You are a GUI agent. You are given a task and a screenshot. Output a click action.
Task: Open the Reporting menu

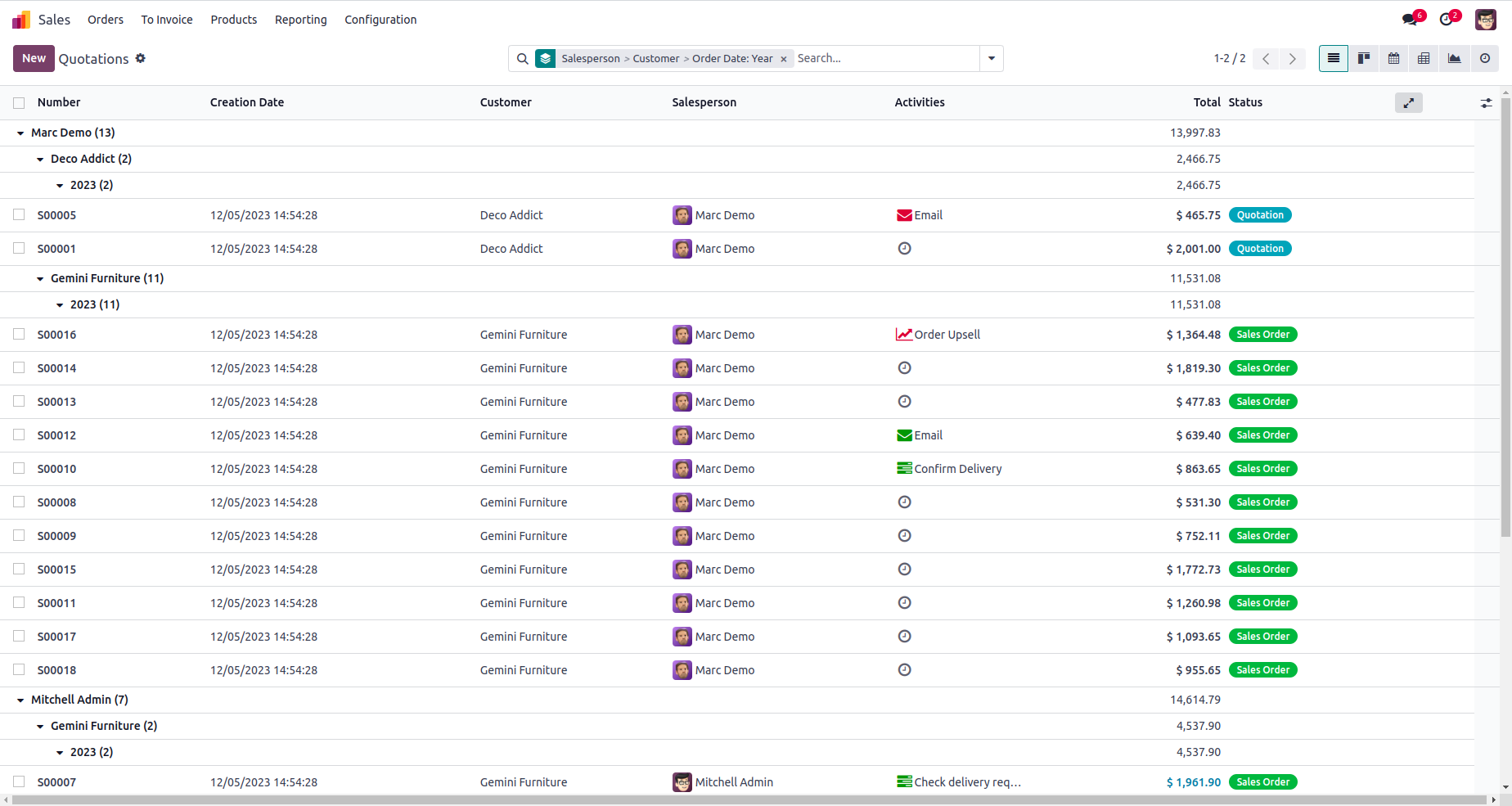point(301,20)
